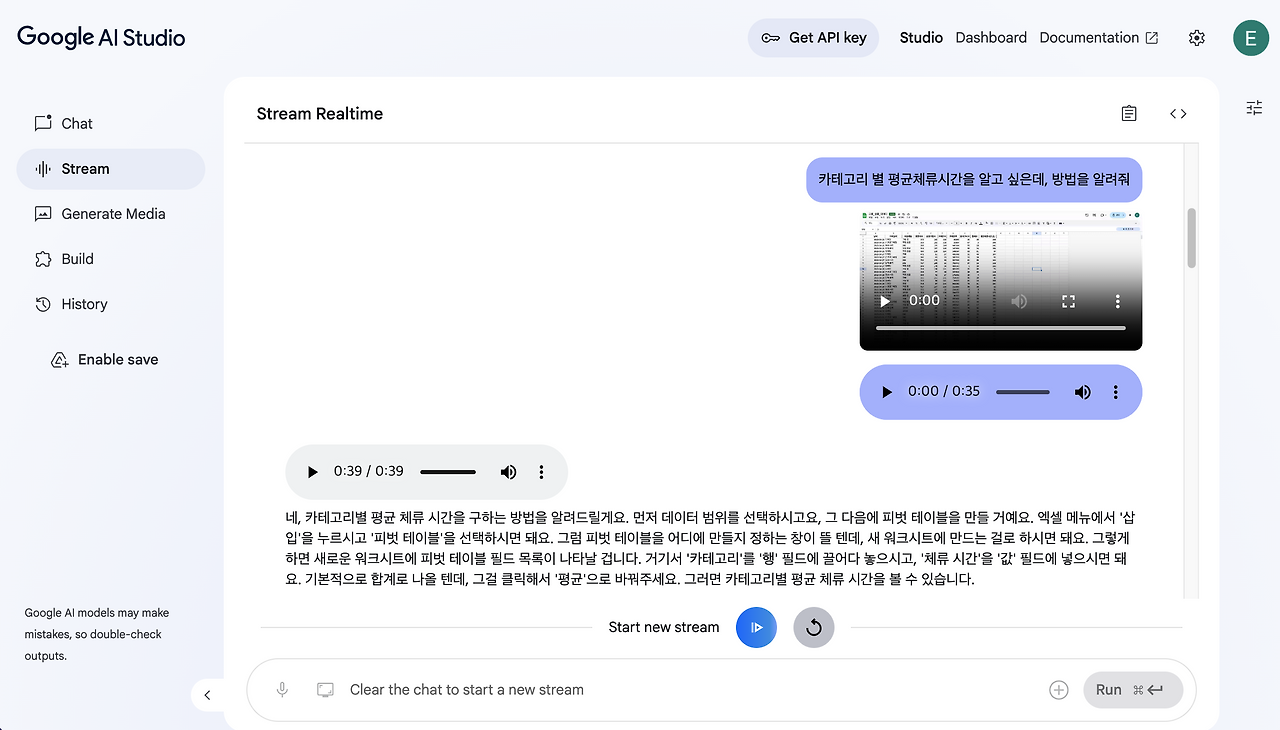This screenshot has width=1280, height=730.
Task: Open the attachment plus icon
Action: pos(1058,689)
